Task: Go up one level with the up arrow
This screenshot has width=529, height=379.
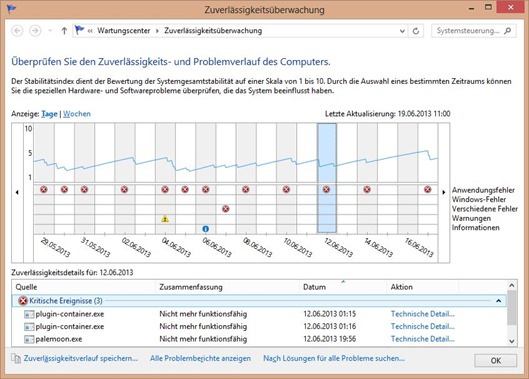Action: click(x=64, y=31)
